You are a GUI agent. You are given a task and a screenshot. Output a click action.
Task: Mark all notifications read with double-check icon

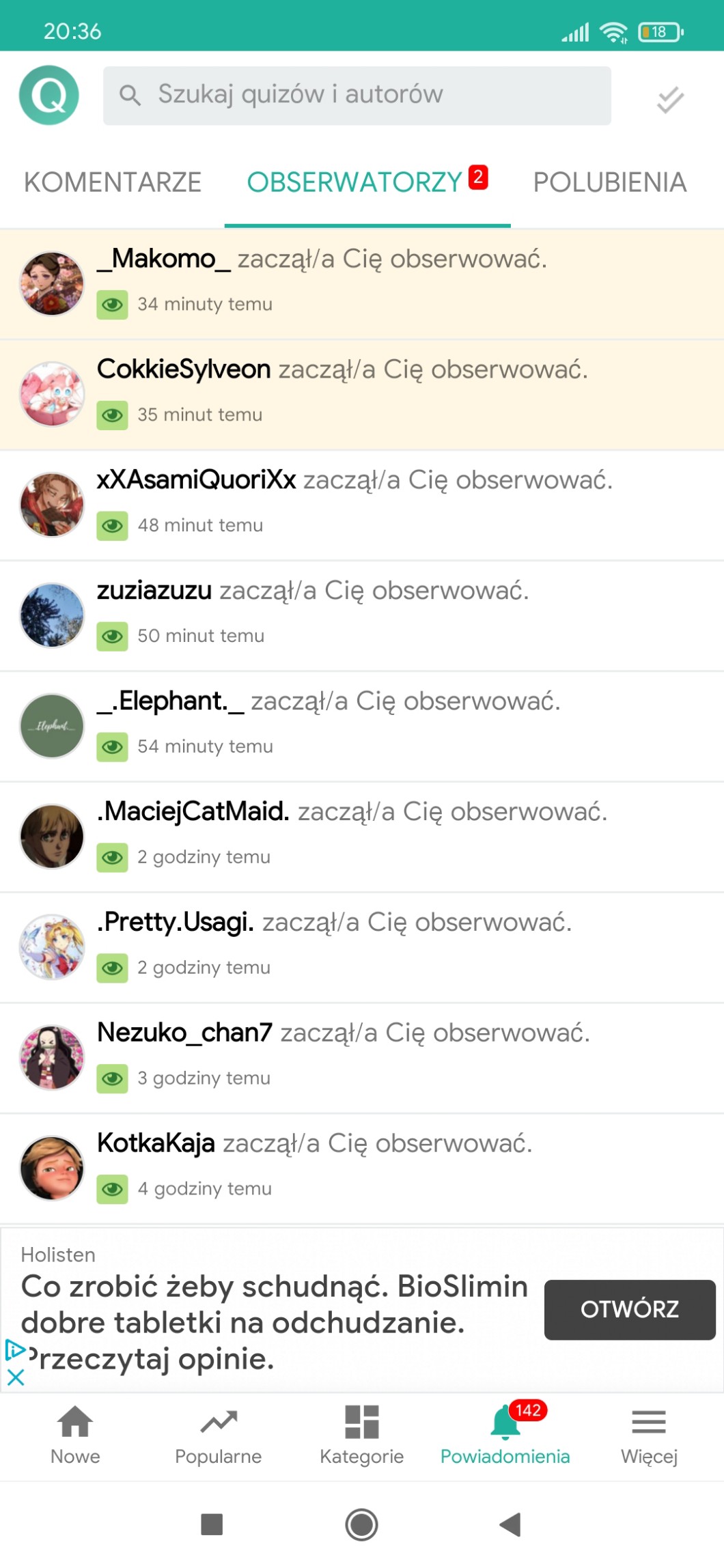pyautogui.click(x=670, y=100)
